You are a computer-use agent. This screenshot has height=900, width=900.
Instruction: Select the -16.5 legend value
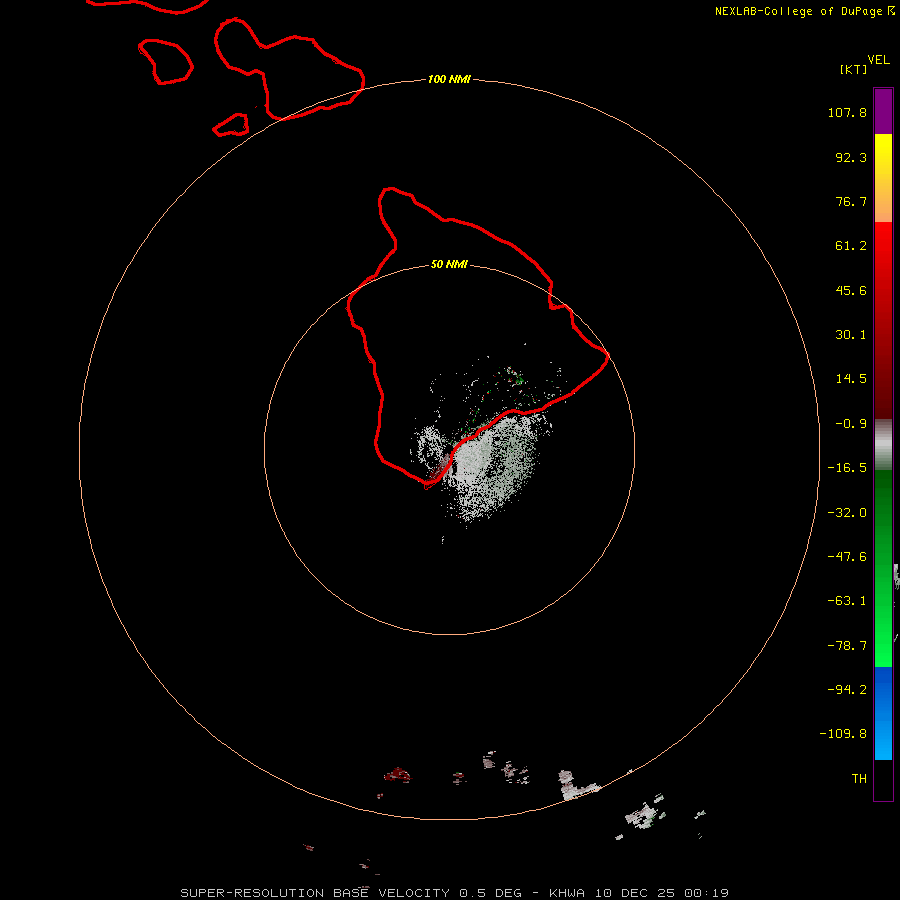(847, 468)
